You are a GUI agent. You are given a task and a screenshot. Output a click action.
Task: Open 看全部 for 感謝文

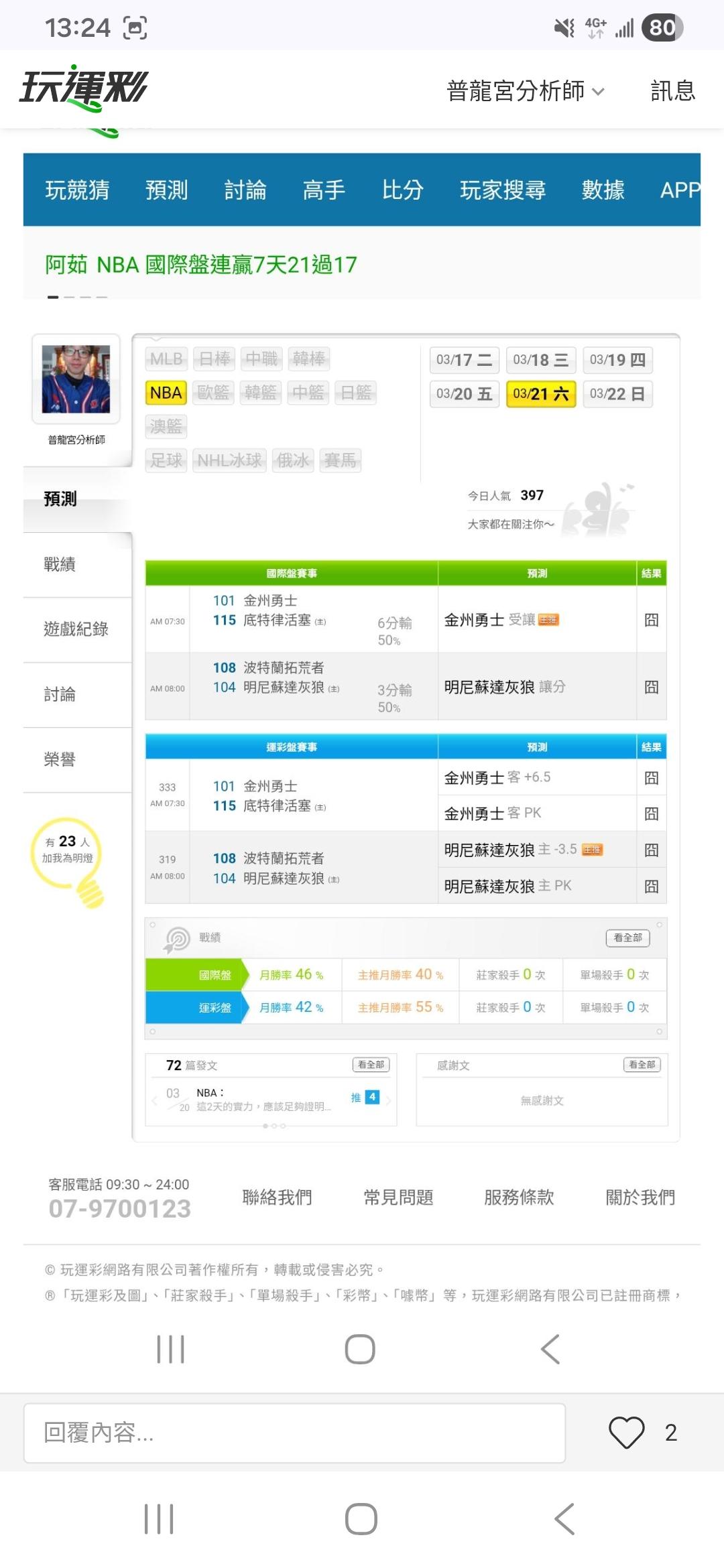pos(642,1065)
